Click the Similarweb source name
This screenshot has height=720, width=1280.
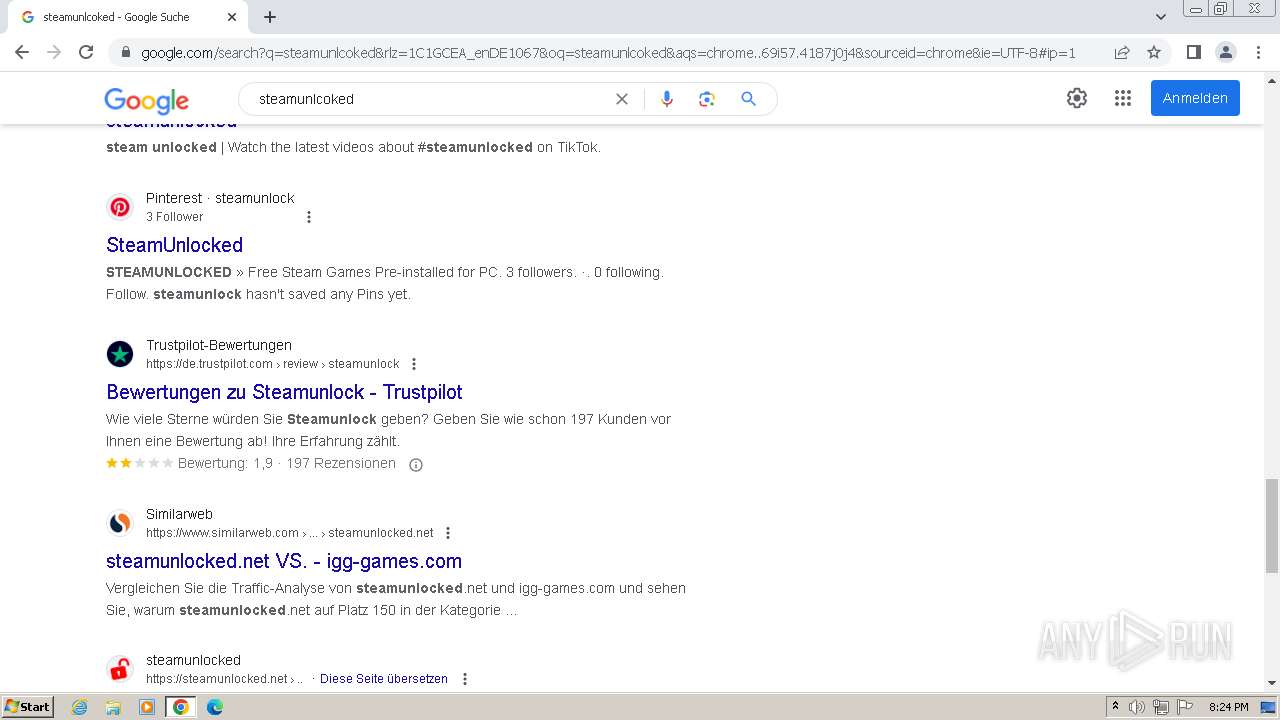tap(179, 514)
